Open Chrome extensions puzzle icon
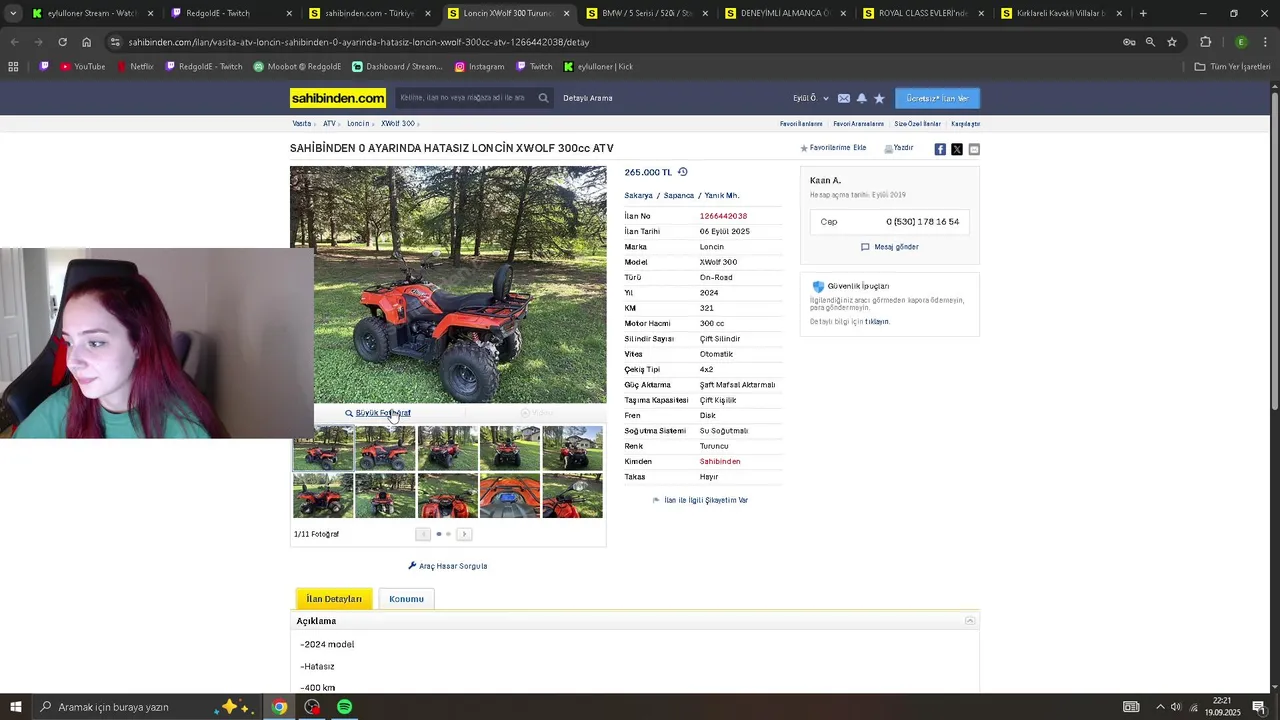This screenshot has height=720, width=1280. point(1205,42)
